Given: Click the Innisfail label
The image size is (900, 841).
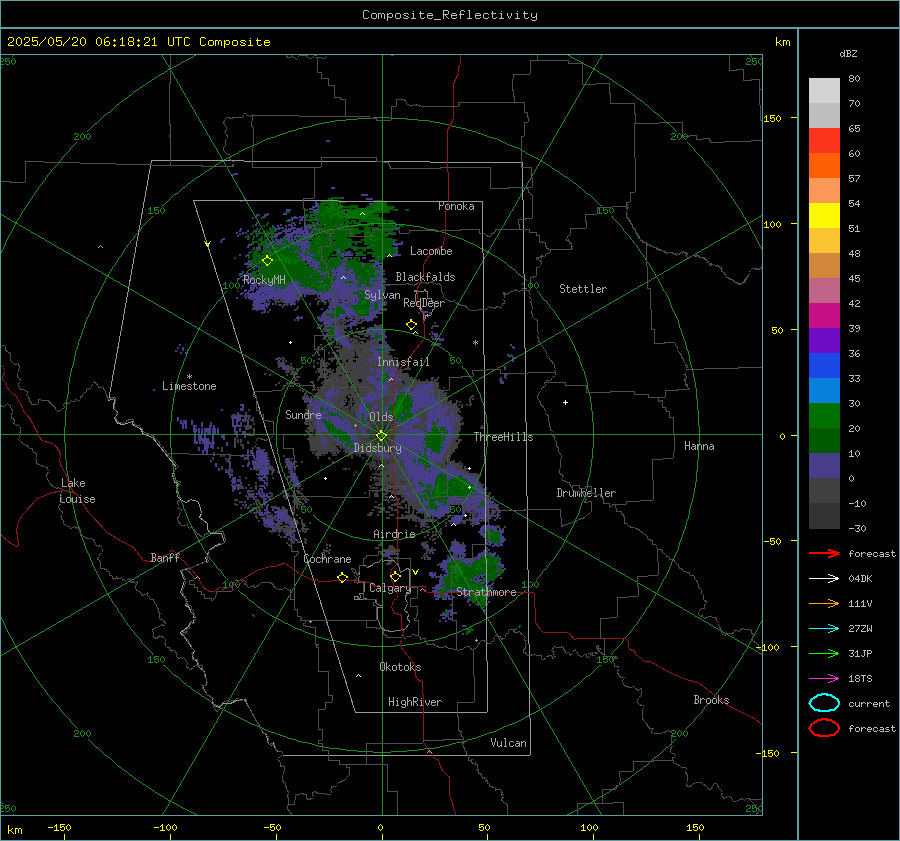Looking at the screenshot, I should [403, 362].
